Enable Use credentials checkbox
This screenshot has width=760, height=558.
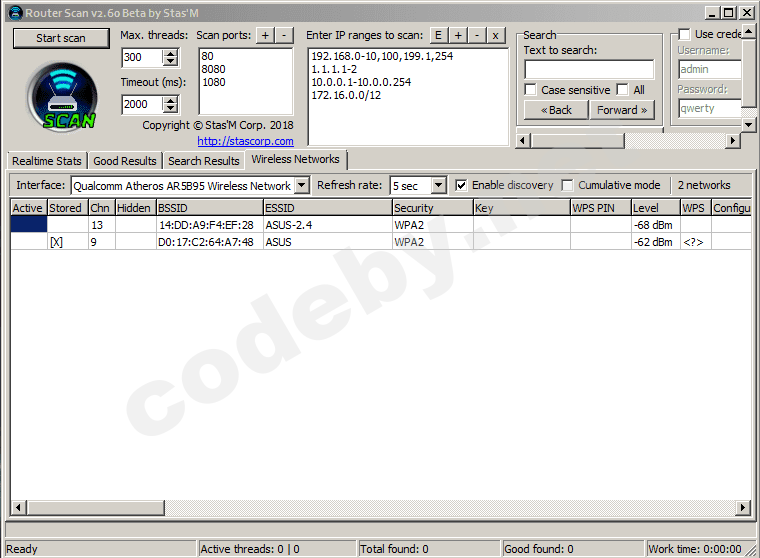click(x=684, y=34)
